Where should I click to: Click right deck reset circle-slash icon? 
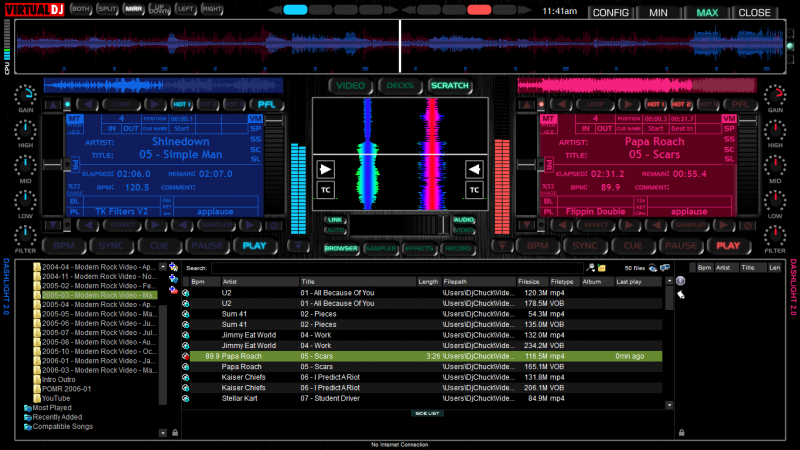coord(748,225)
